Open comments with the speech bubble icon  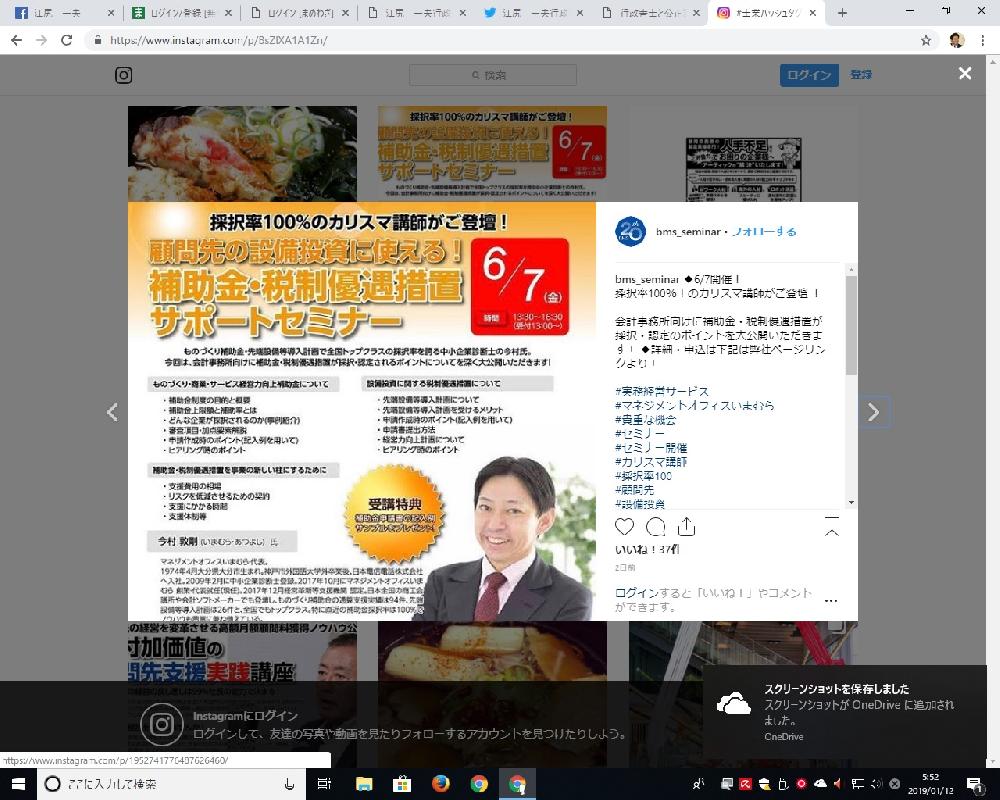[655, 527]
